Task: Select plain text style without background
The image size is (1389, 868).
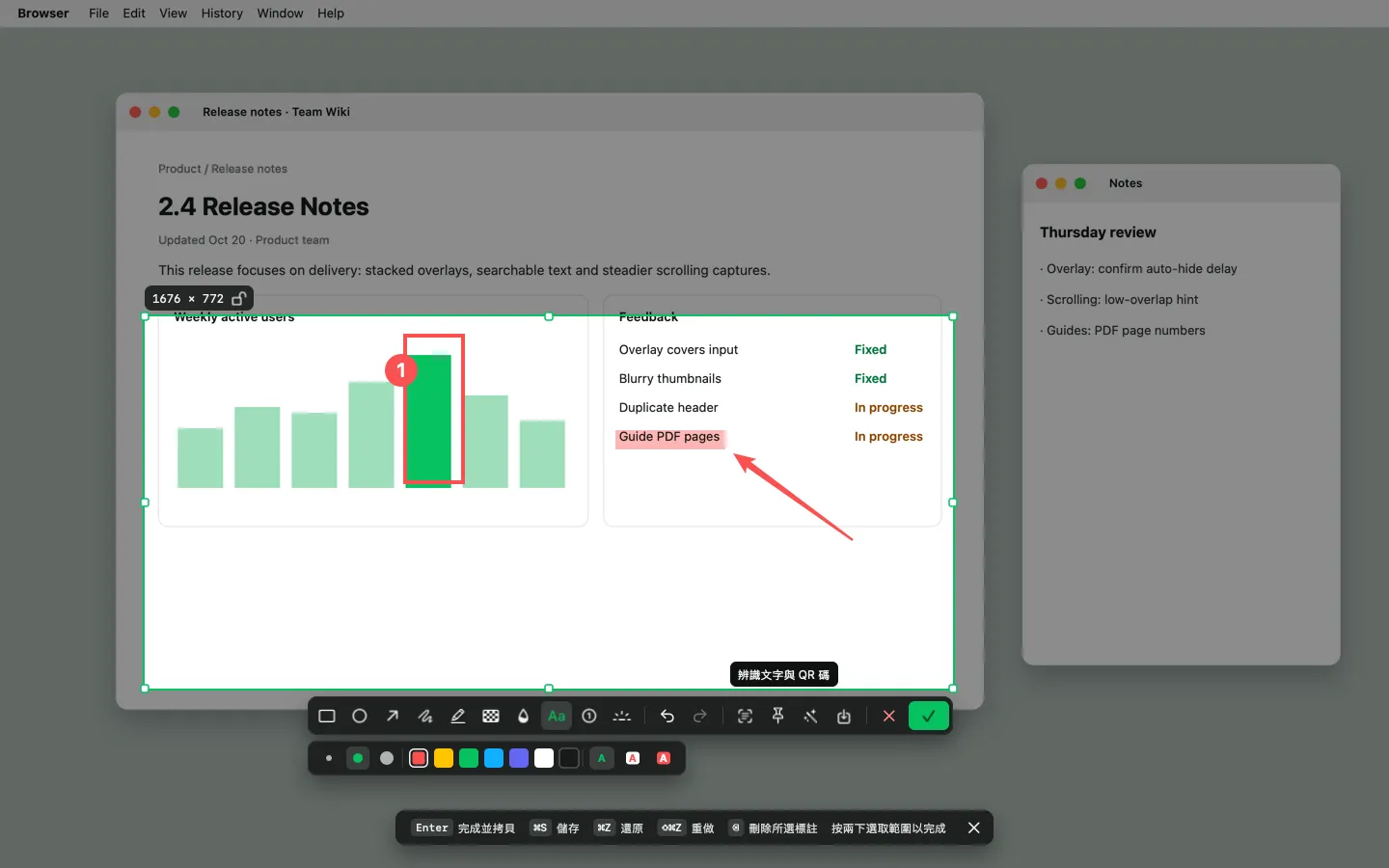Action: click(602, 759)
